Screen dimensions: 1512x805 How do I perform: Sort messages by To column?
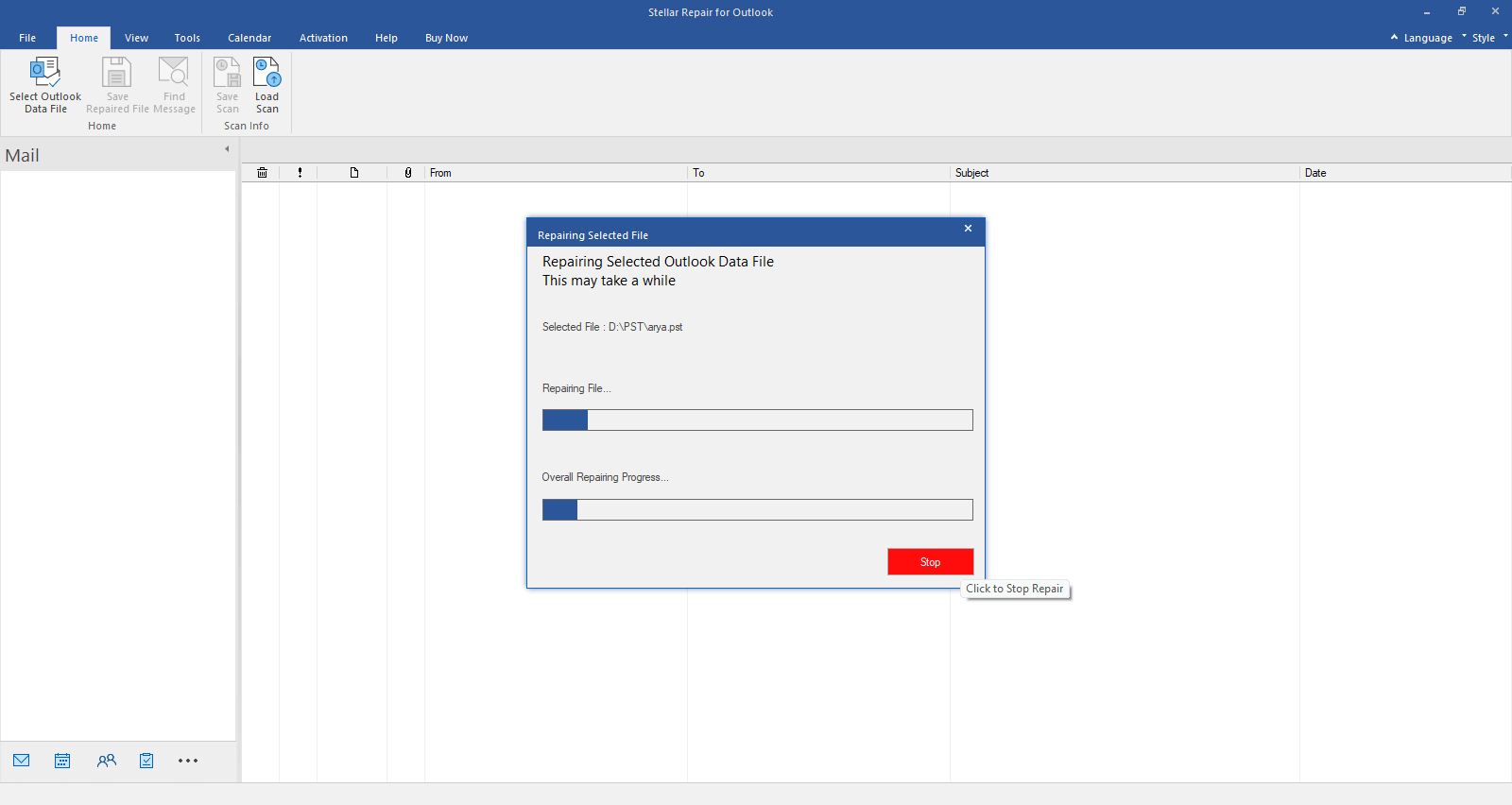click(x=819, y=173)
